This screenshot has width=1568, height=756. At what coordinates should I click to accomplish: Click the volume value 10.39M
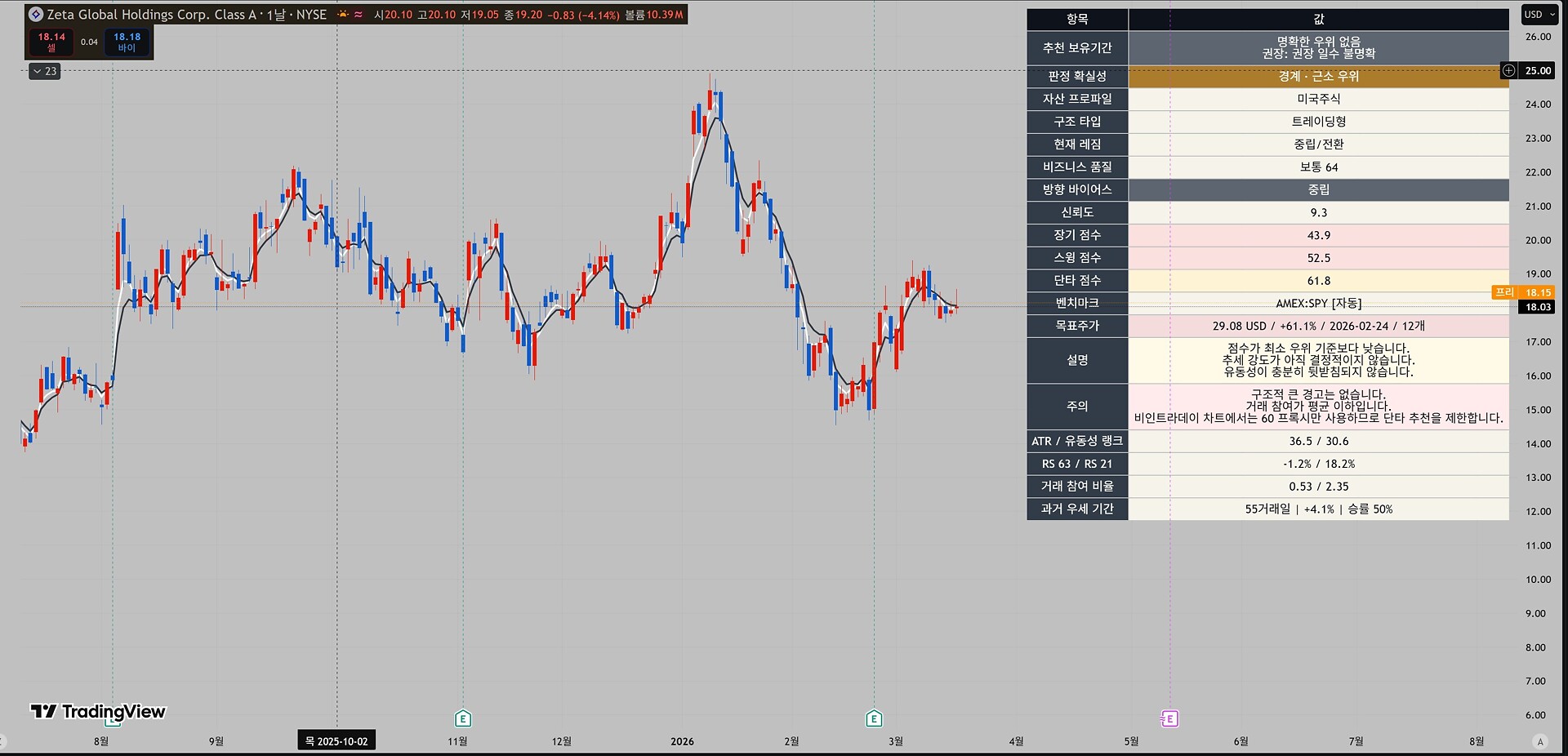click(665, 15)
